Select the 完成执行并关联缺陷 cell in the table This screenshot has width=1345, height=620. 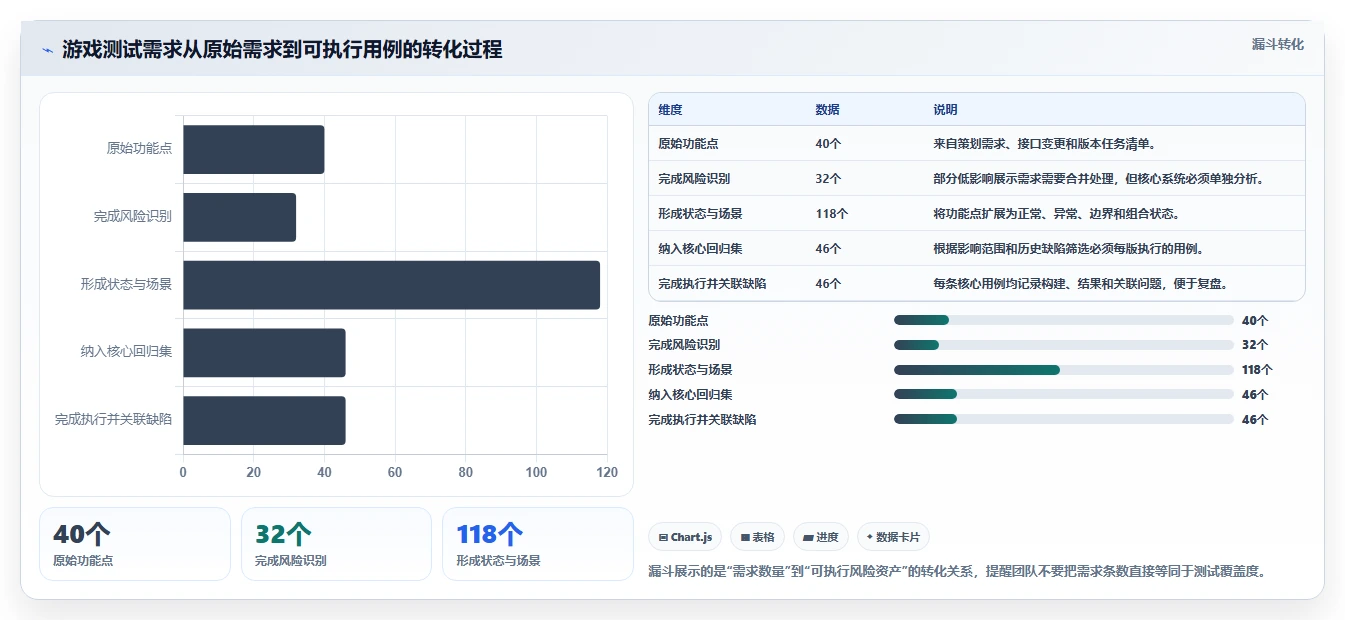[712, 284]
